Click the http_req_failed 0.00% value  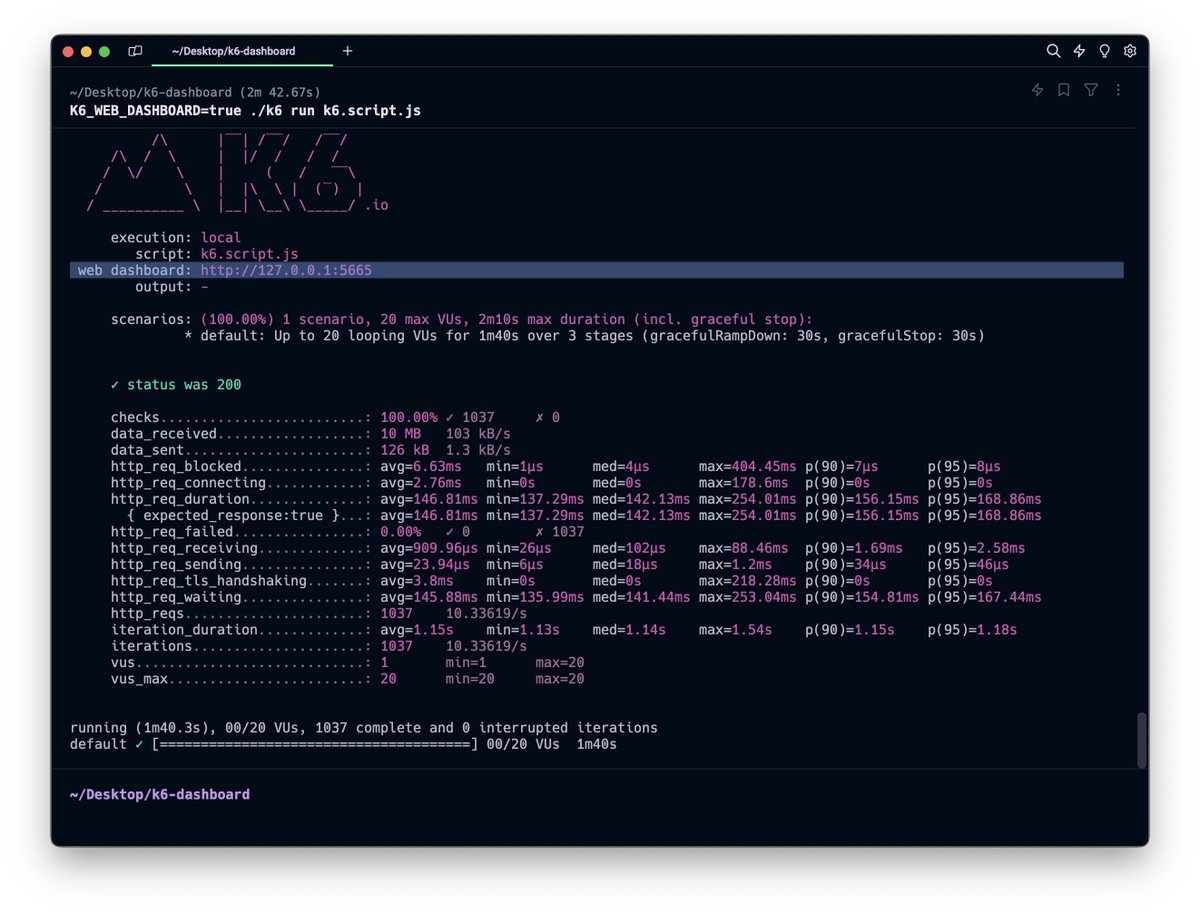tap(401, 532)
